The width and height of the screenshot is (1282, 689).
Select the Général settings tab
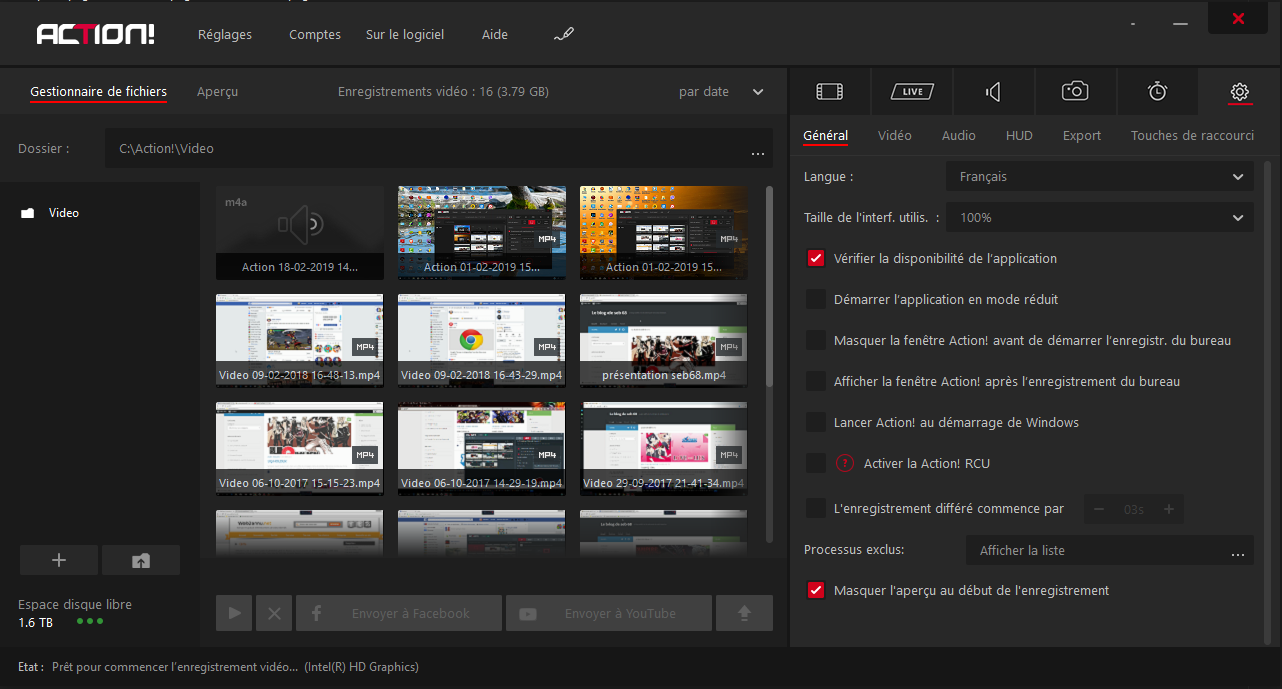point(825,136)
